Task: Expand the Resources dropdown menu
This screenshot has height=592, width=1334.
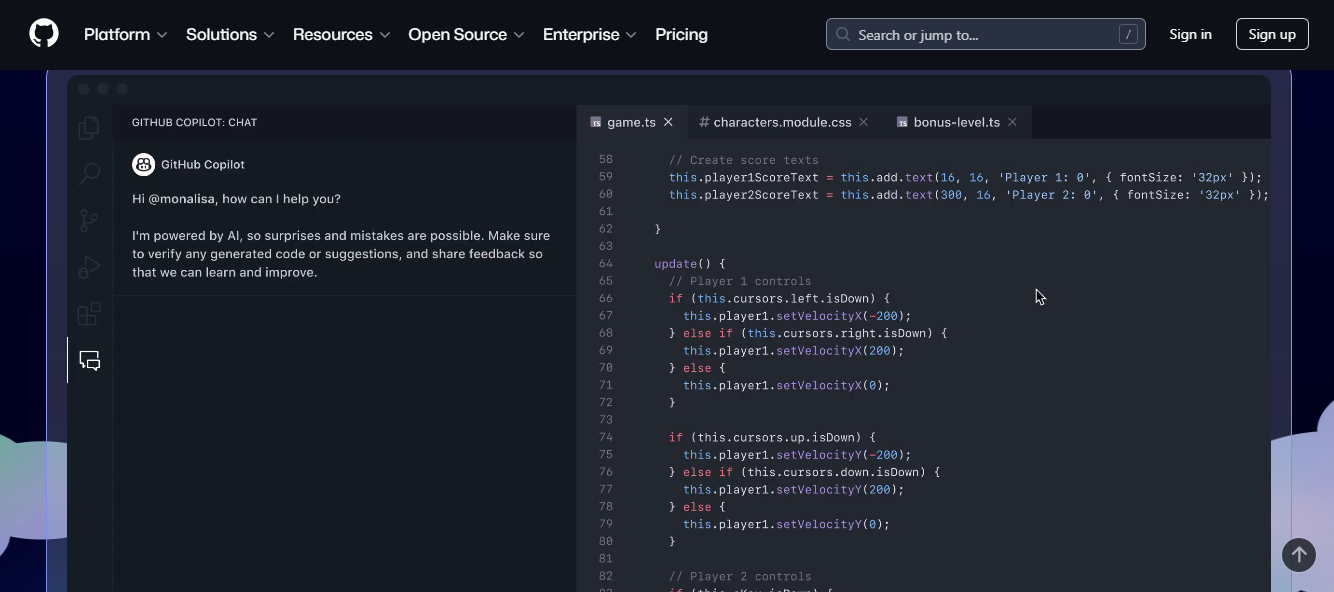Action: pyautogui.click(x=341, y=34)
